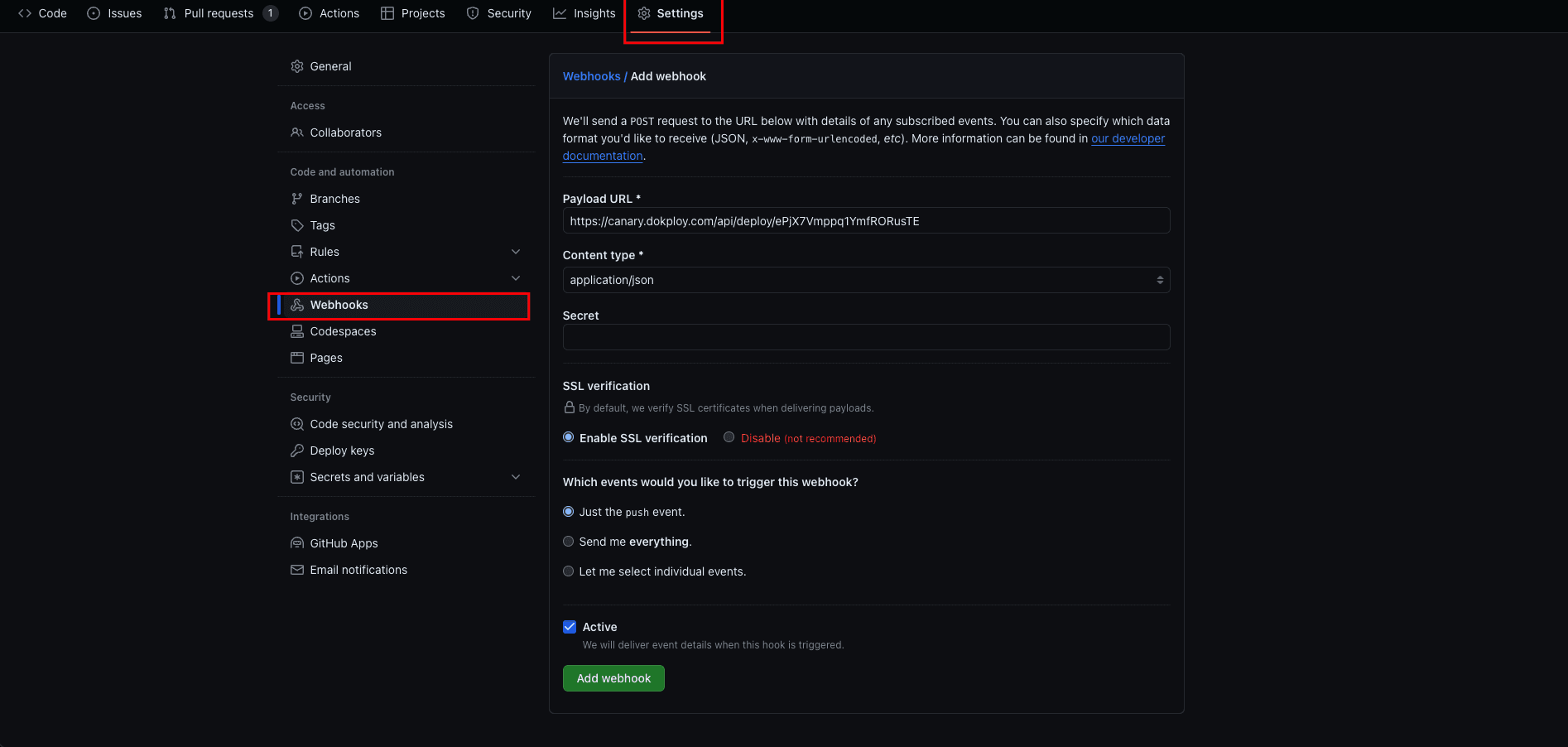This screenshot has width=1568, height=747.
Task: Click the key icon beside Deploy keys
Action: tap(297, 451)
